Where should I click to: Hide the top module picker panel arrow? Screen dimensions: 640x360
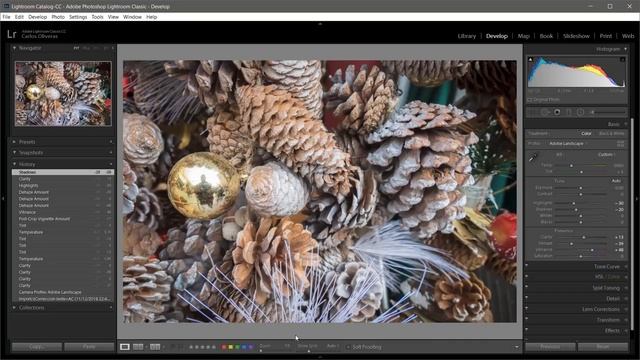[320, 24]
